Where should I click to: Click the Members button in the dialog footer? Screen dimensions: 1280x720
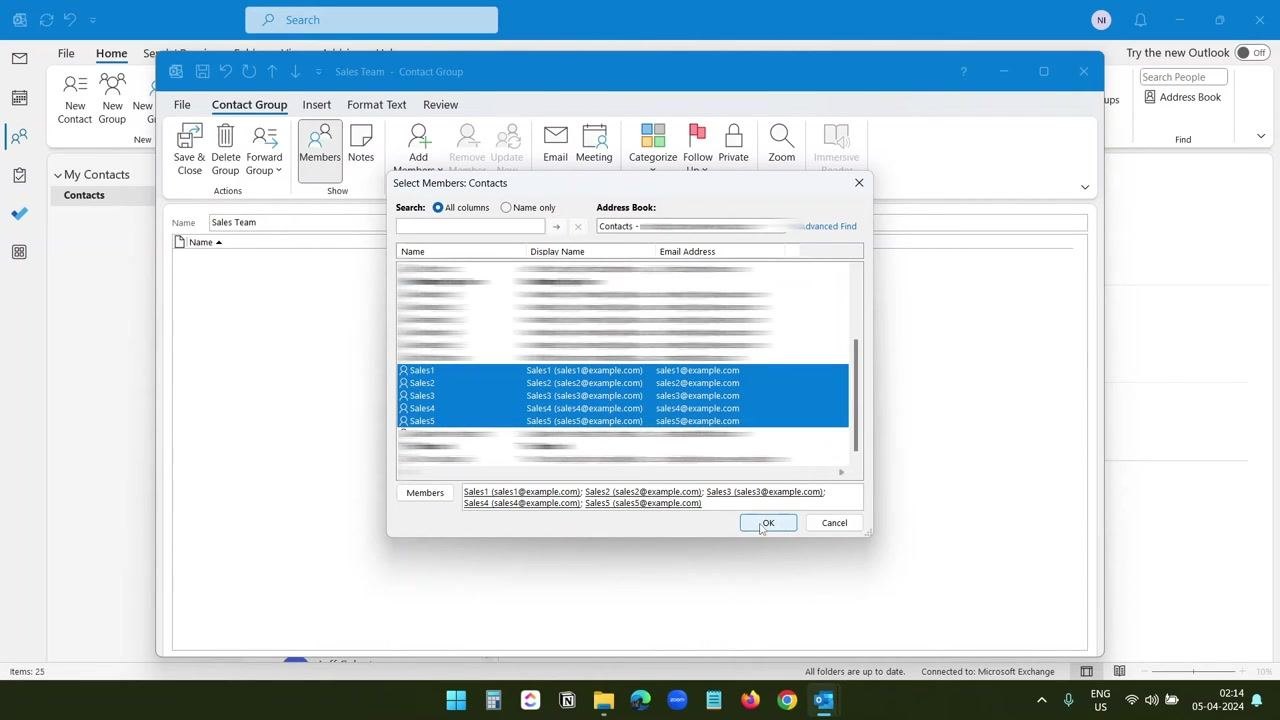tap(425, 493)
